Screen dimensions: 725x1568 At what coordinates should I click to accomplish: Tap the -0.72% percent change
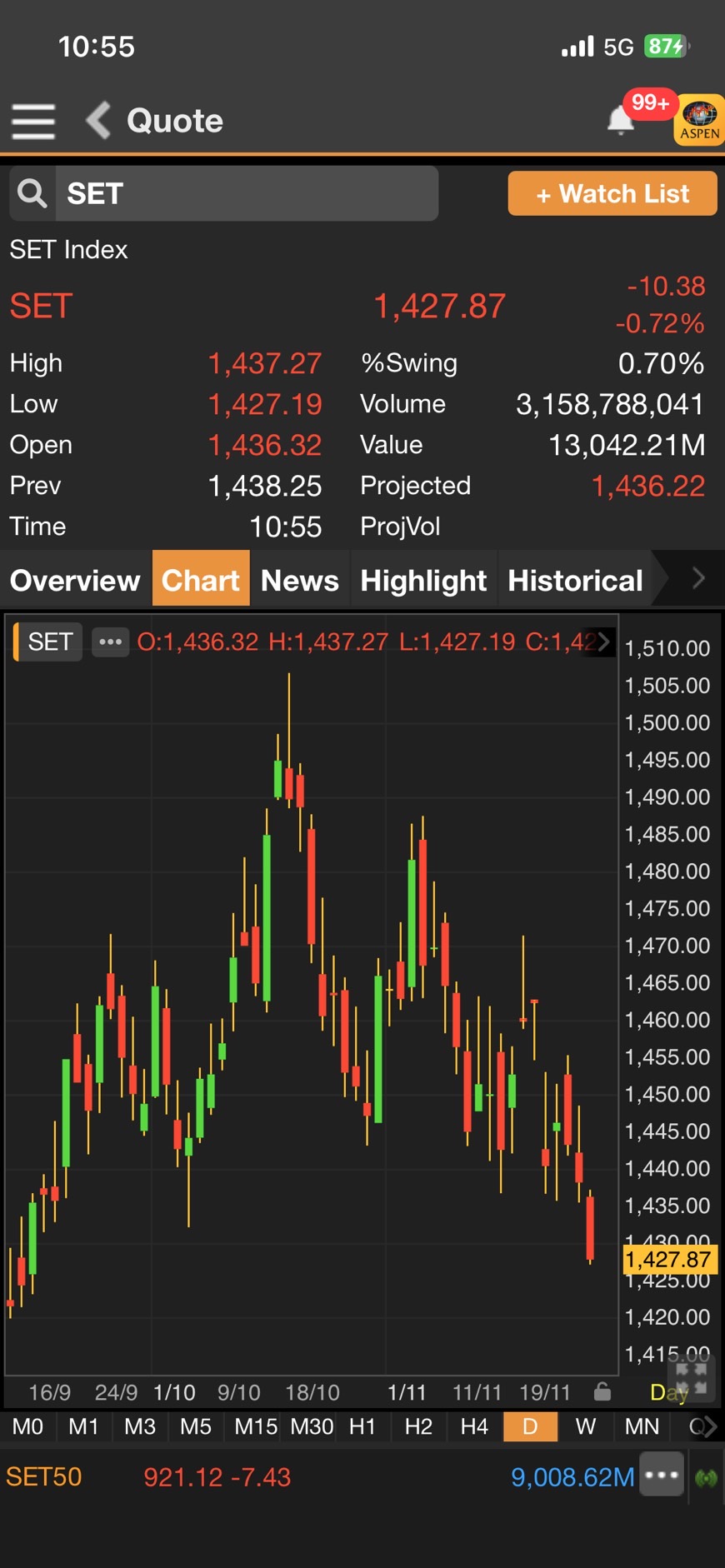(x=660, y=322)
